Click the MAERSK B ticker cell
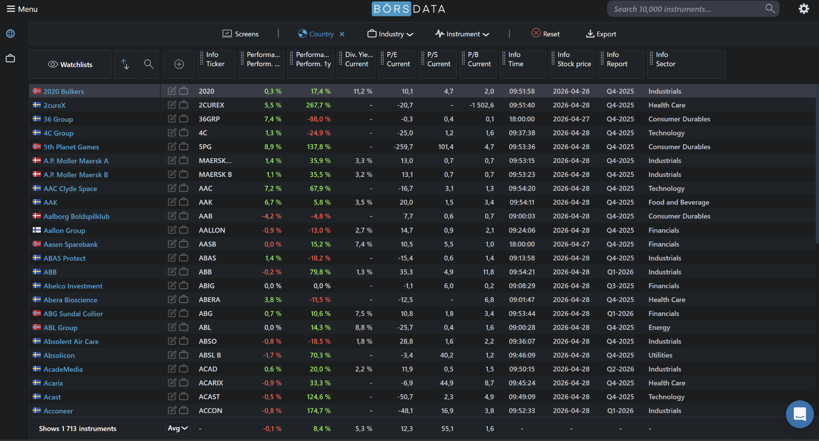Image resolution: width=819 pixels, height=441 pixels. tap(215, 175)
